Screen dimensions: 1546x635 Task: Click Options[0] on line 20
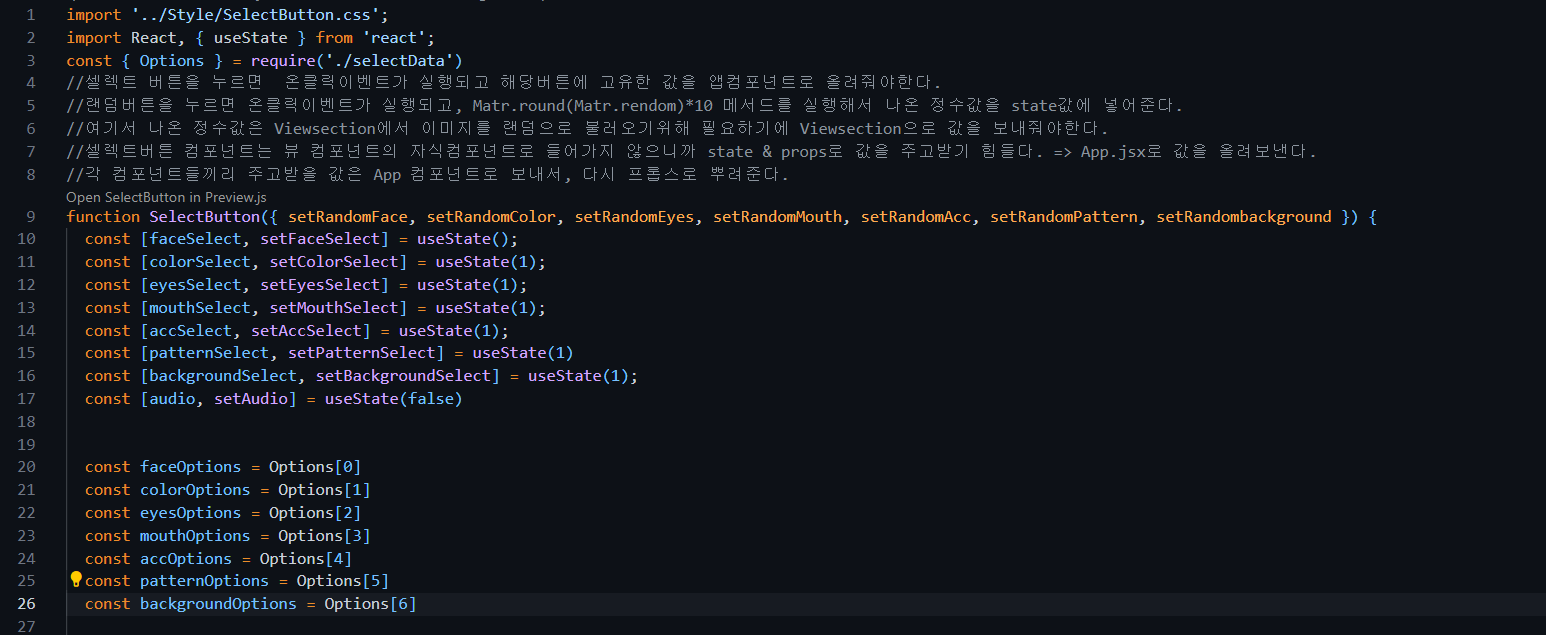pyautogui.click(x=315, y=467)
